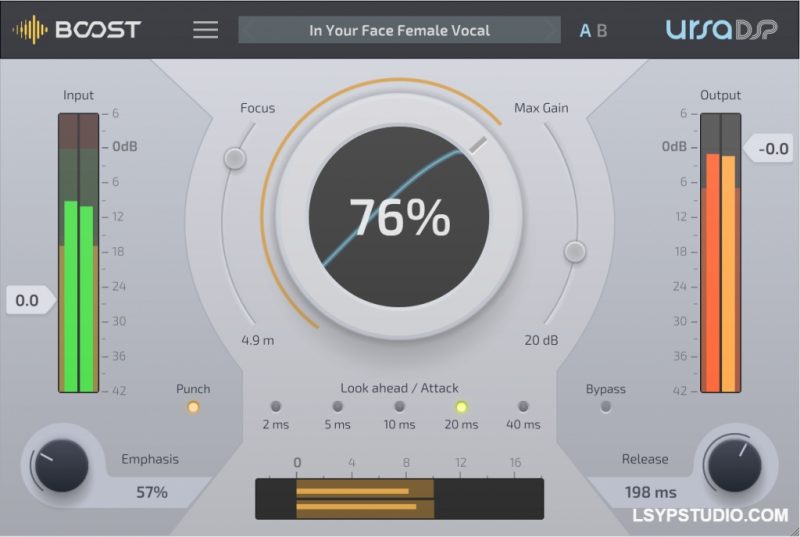
Task: Click the large central boost dial
Action: pyautogui.click(x=398, y=217)
